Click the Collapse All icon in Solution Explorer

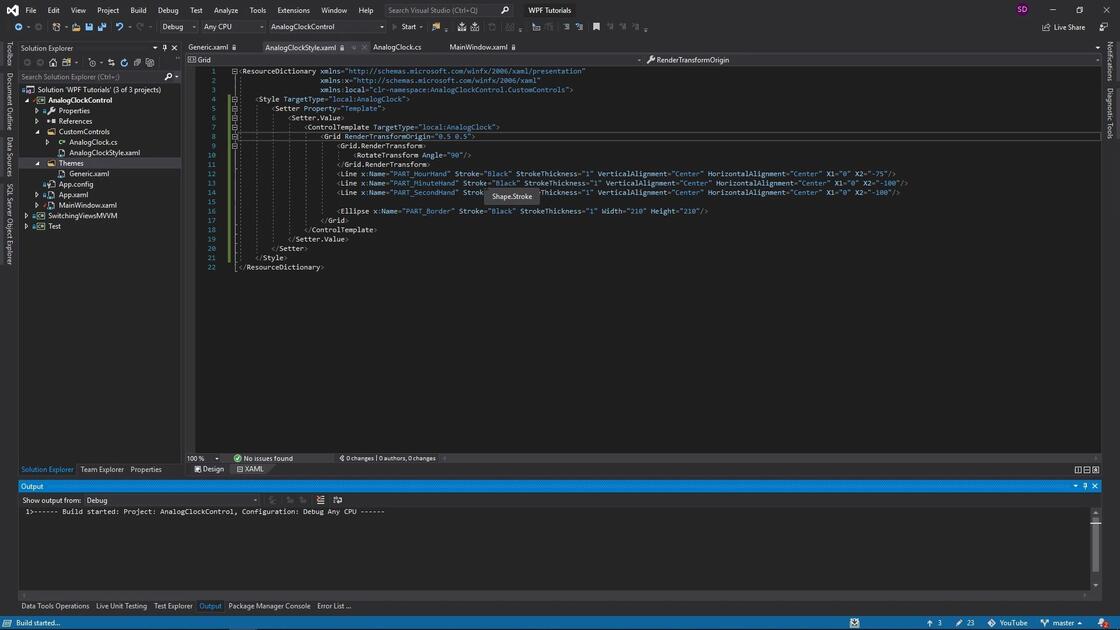pyautogui.click(x=136, y=63)
